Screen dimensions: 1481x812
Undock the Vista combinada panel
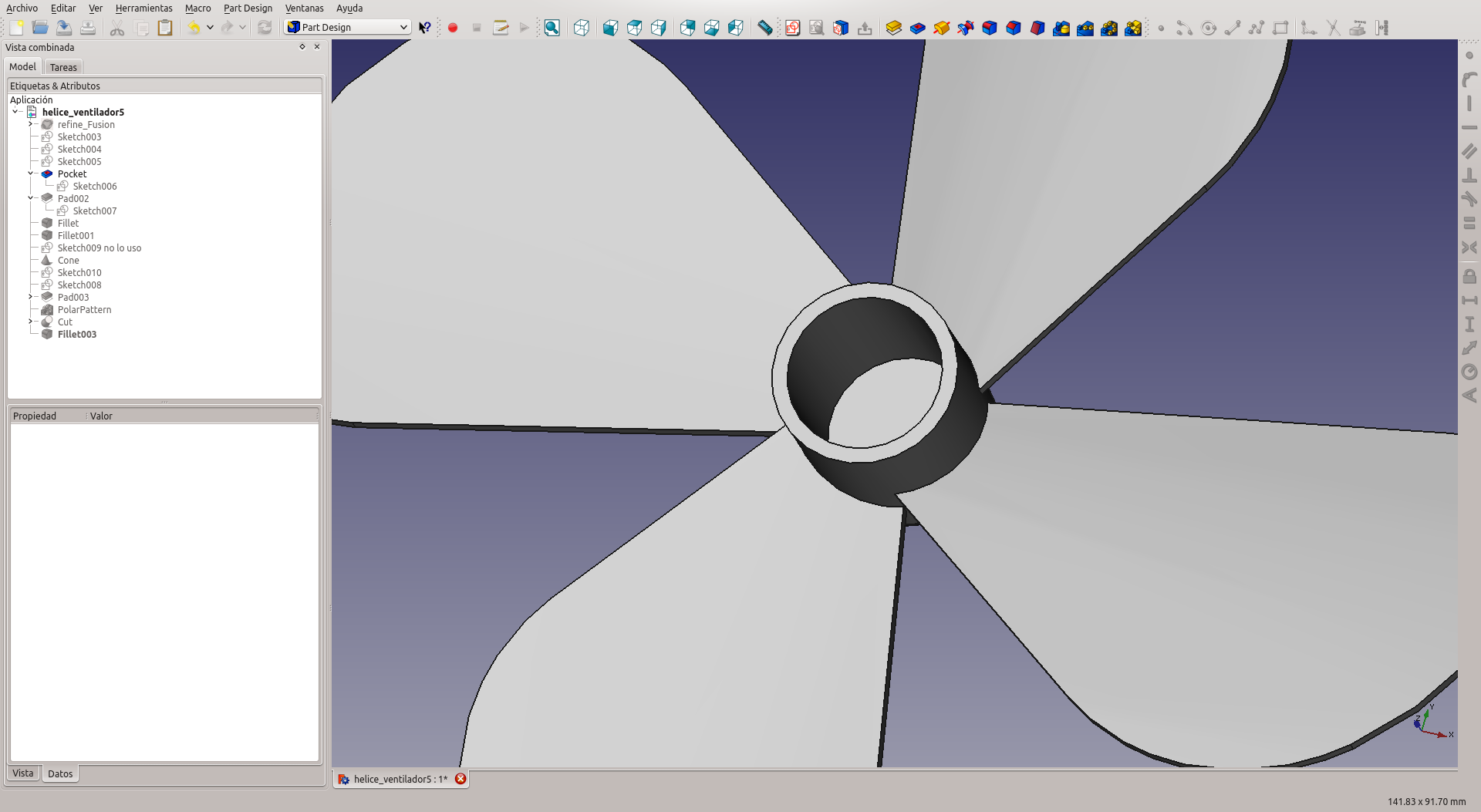(302, 46)
